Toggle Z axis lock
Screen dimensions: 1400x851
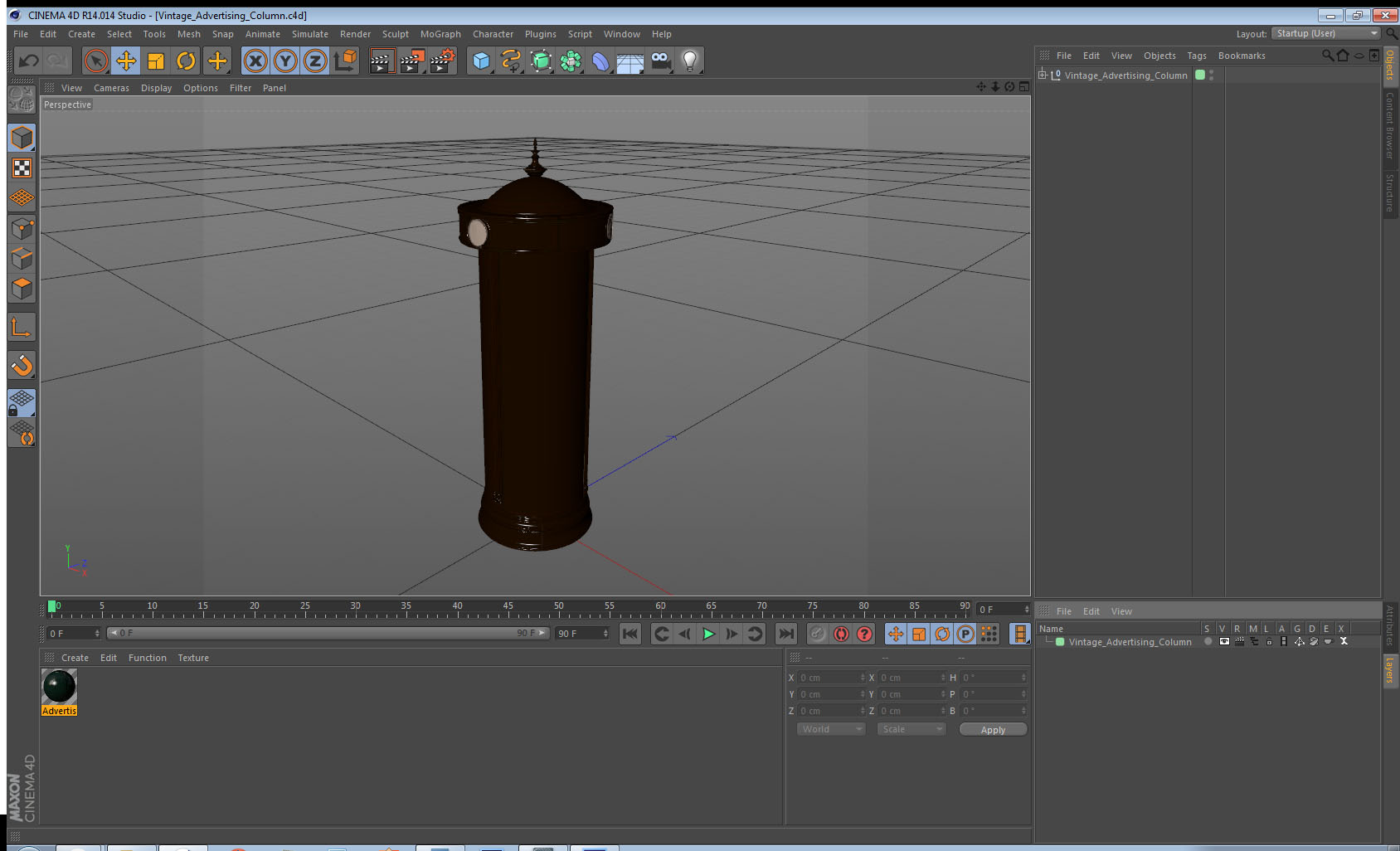click(x=315, y=61)
